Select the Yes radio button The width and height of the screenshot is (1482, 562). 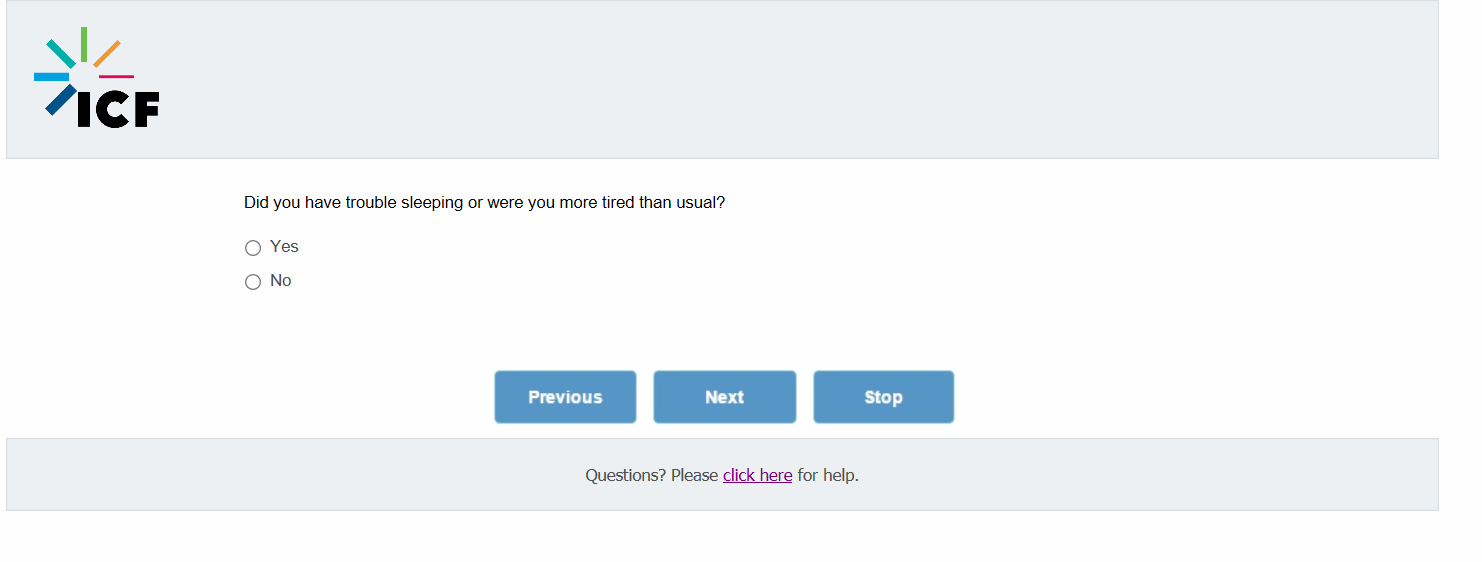pyautogui.click(x=253, y=248)
